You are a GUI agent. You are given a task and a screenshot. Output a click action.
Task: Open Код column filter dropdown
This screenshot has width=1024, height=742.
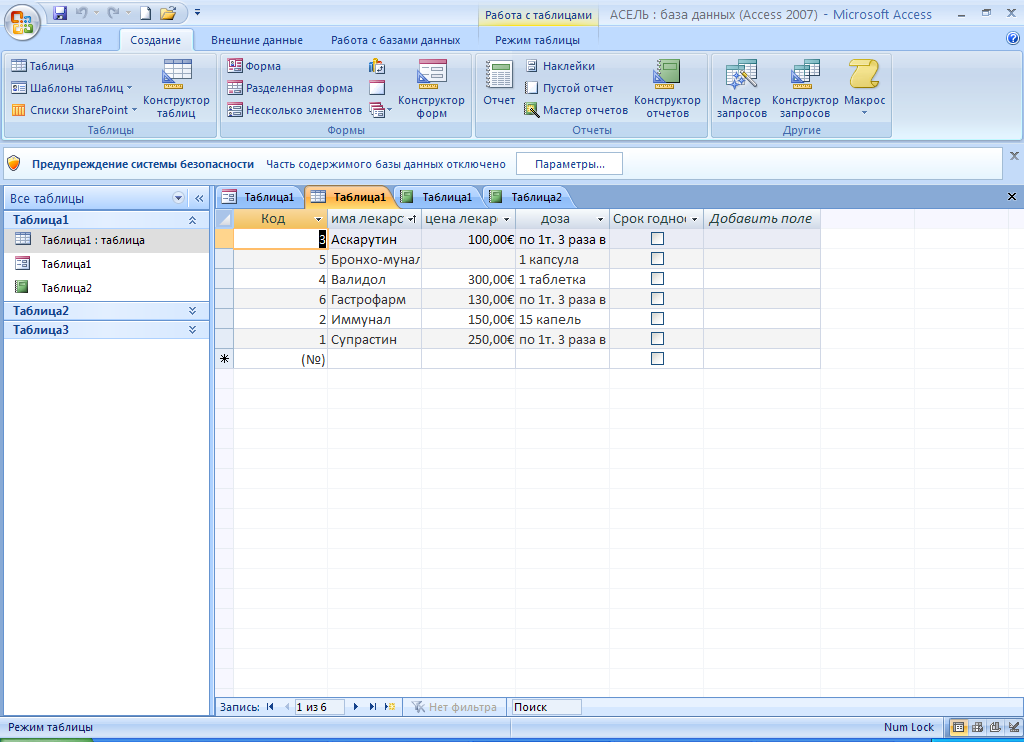coord(319,219)
